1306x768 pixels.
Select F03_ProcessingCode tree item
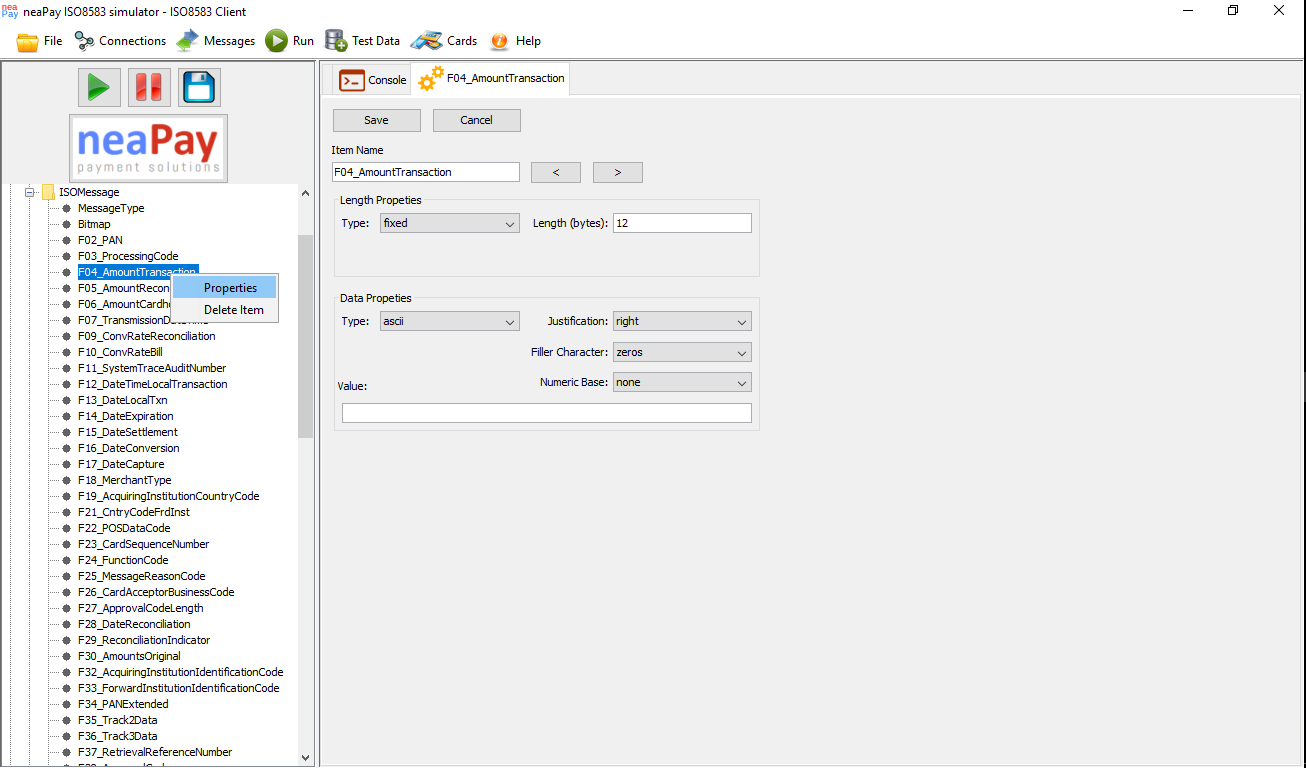click(x=128, y=256)
